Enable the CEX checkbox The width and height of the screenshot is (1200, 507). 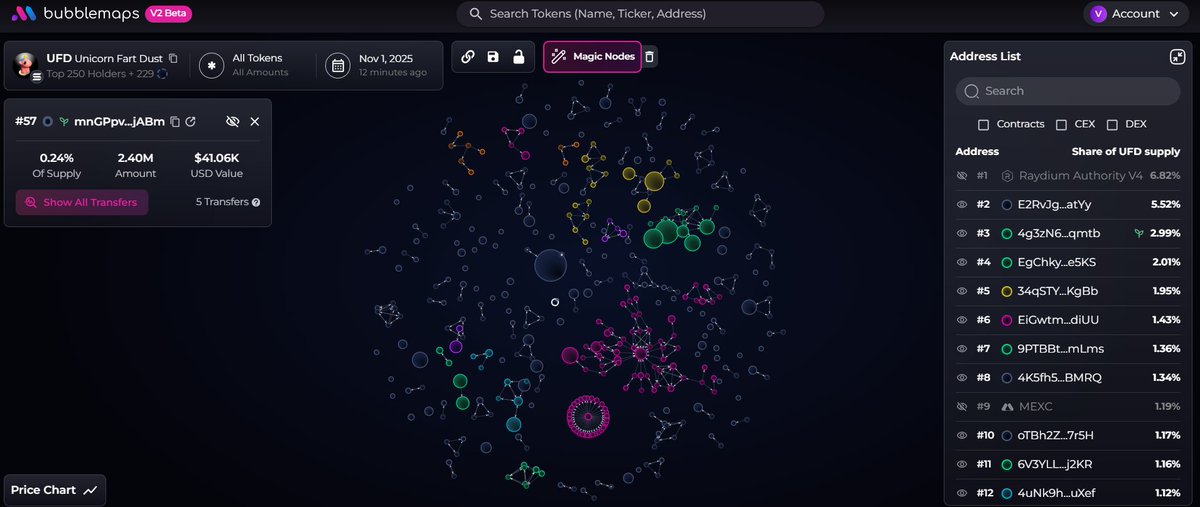[1061, 124]
